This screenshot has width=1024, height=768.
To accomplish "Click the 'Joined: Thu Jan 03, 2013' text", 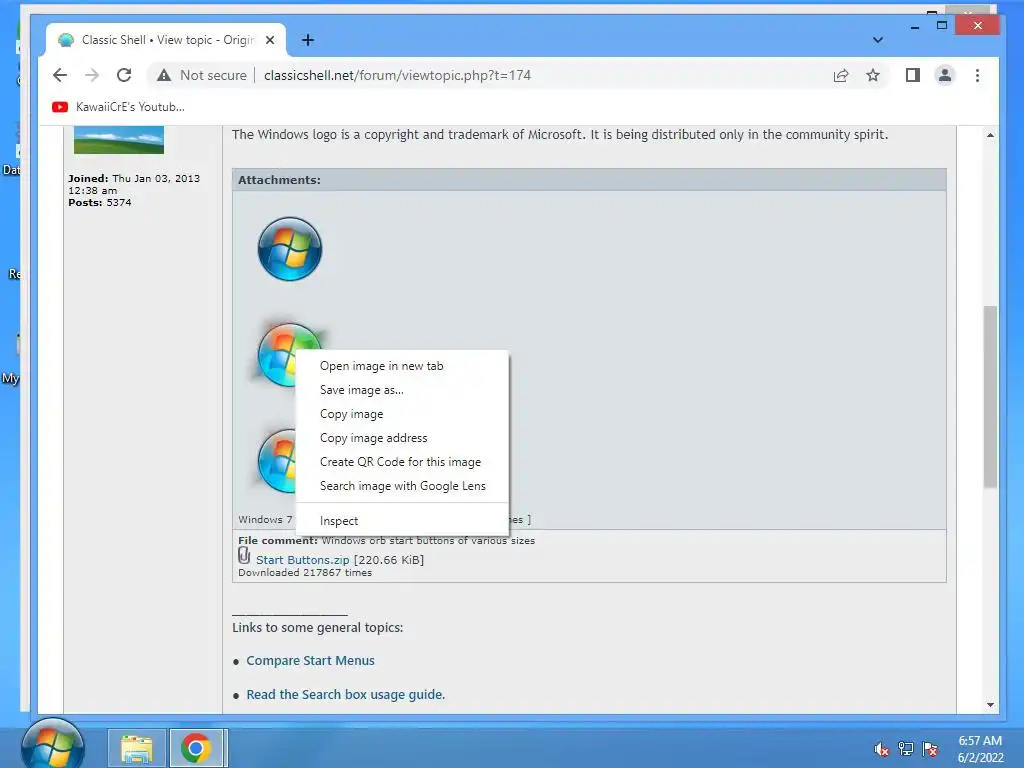I will pyautogui.click(x=134, y=178).
